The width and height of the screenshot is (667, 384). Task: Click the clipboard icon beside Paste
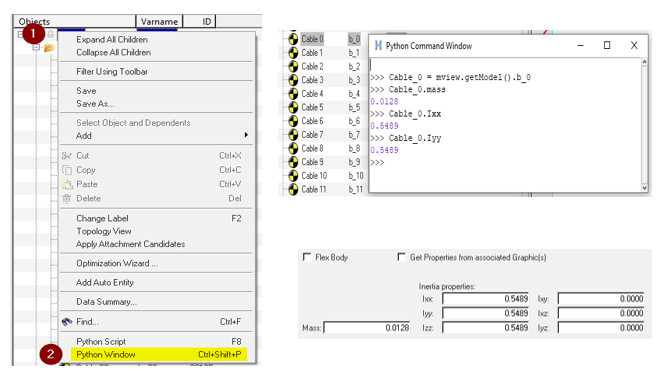pyautogui.click(x=67, y=184)
